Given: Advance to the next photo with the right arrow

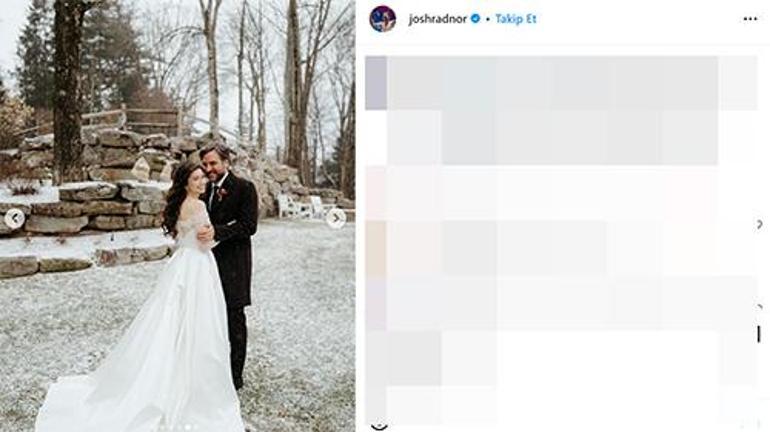Looking at the screenshot, I should [336, 218].
